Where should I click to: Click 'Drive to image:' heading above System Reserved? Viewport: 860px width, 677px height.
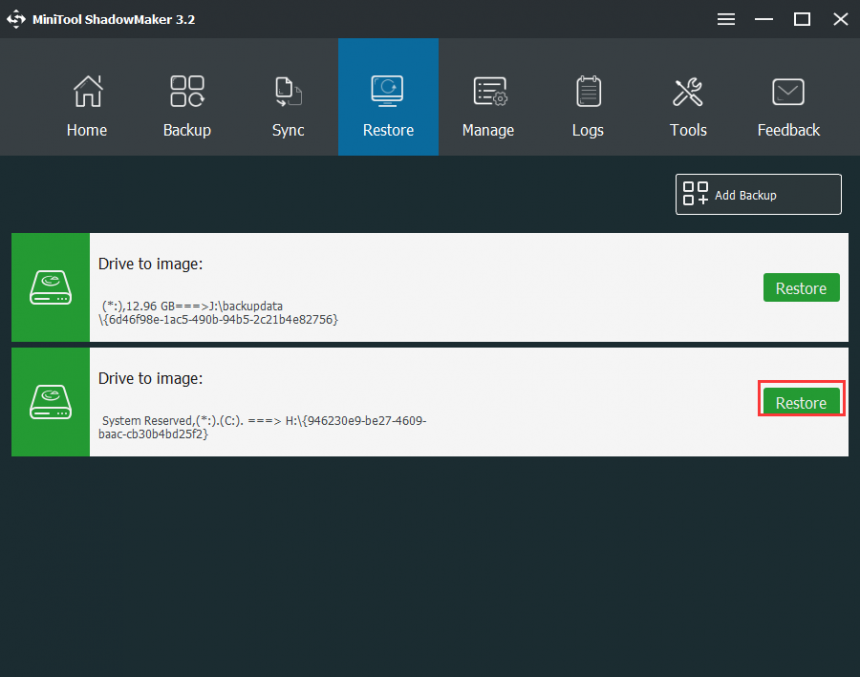point(150,379)
